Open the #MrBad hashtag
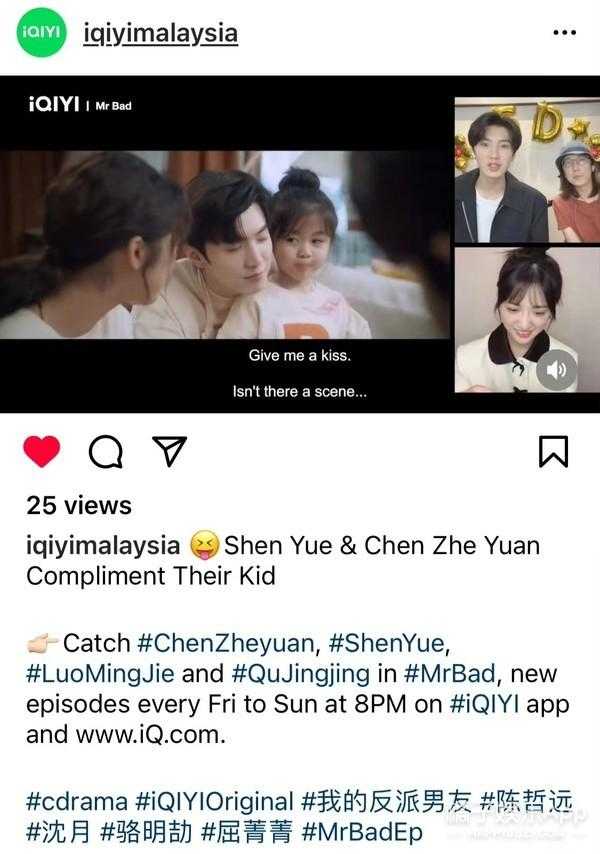Screen dimensions: 600x854 click(449, 674)
